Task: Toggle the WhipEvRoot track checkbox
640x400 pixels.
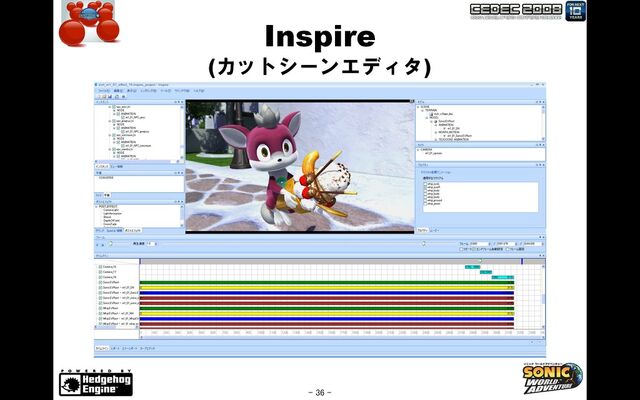Action: point(100,308)
